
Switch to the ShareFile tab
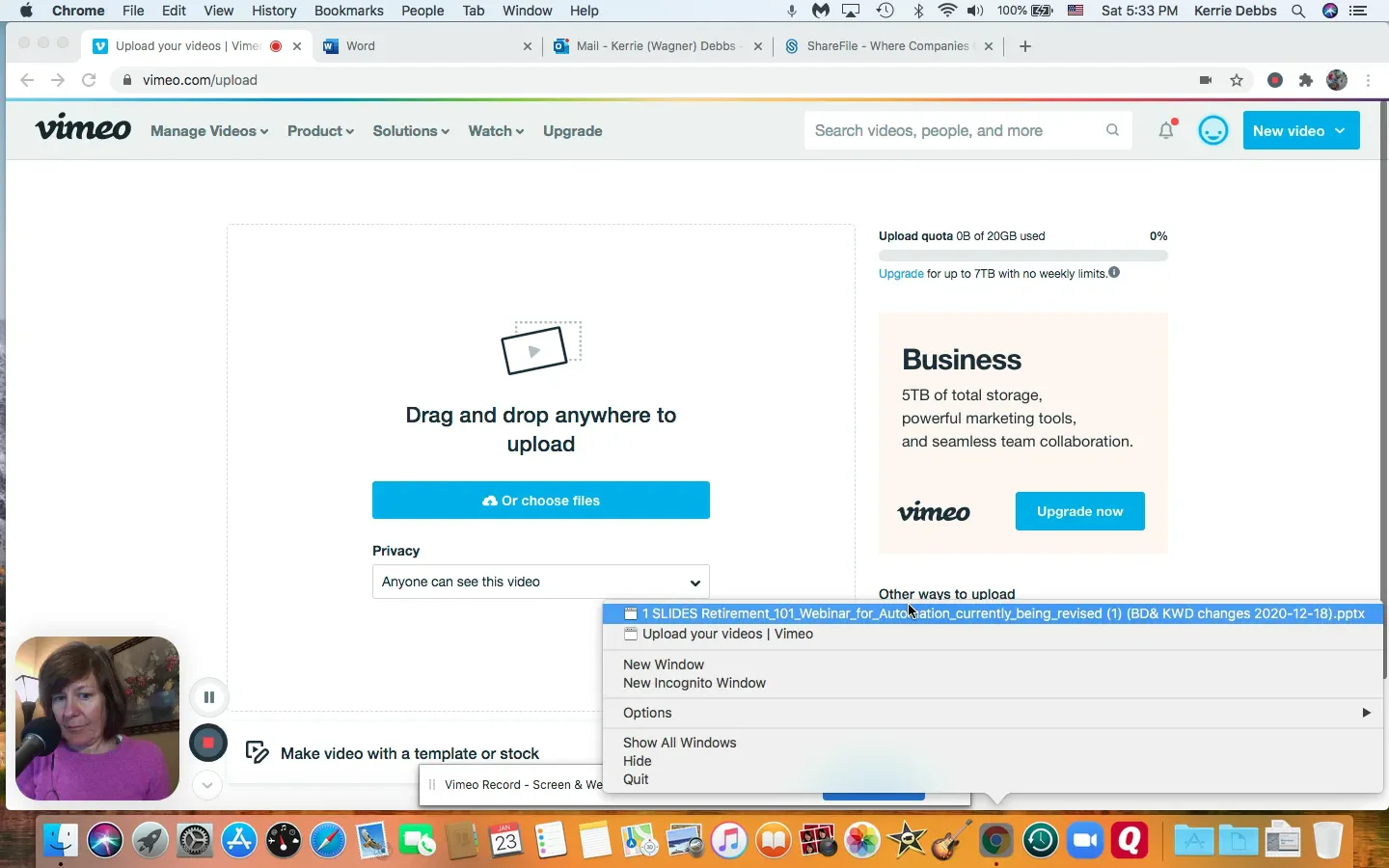888,45
